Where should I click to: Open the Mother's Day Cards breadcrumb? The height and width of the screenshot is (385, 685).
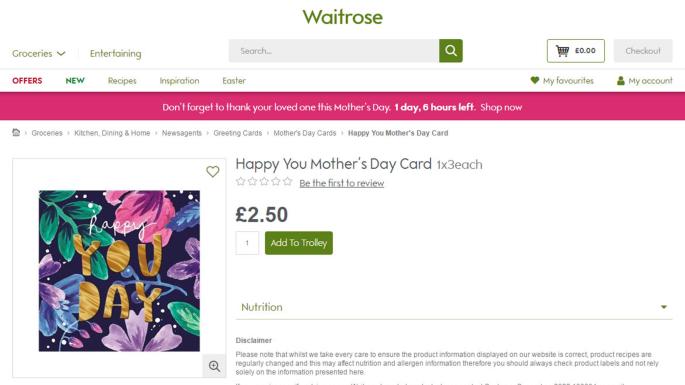pyautogui.click(x=305, y=133)
